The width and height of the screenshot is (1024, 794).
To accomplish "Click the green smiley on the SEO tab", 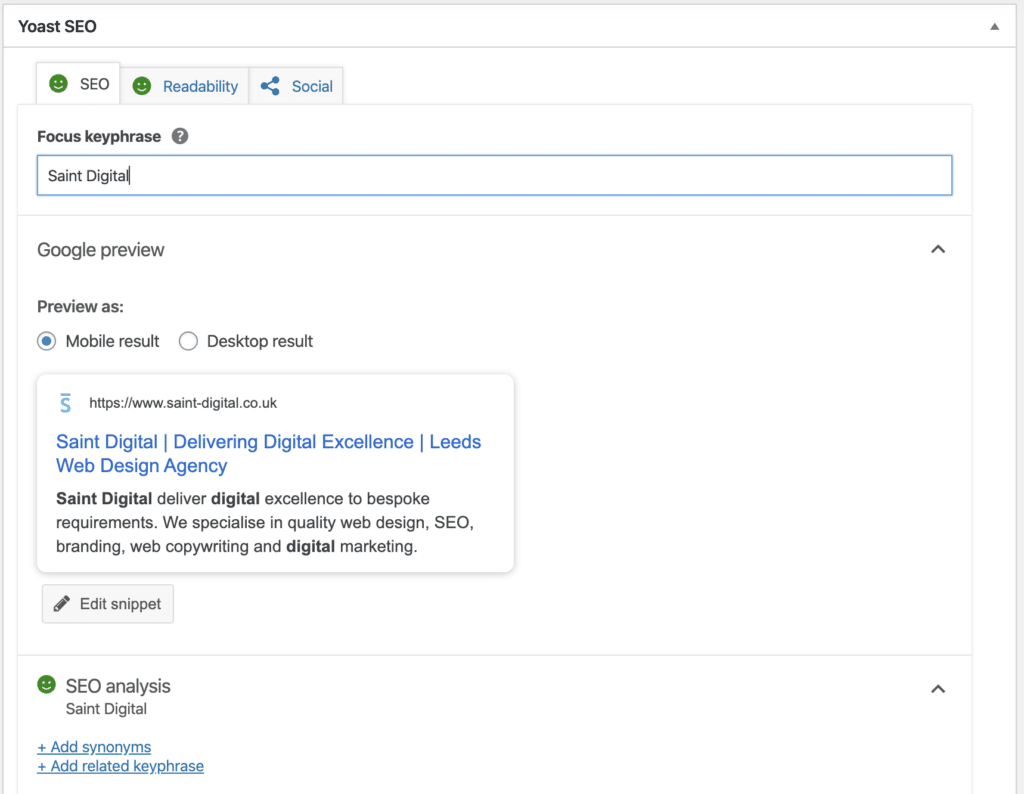I will [59, 84].
